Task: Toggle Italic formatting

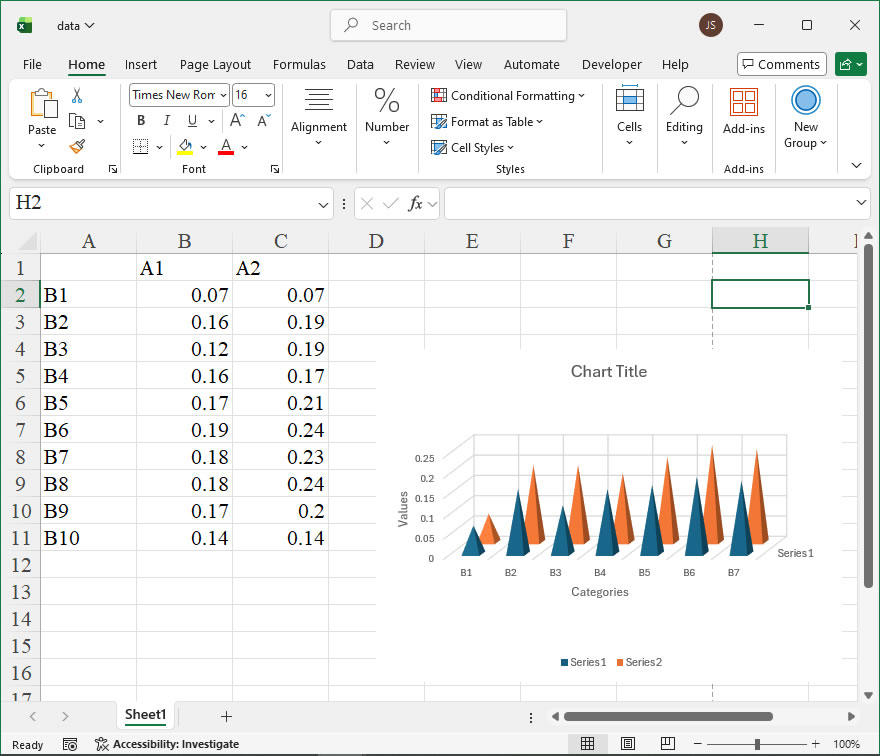Action: (x=166, y=121)
